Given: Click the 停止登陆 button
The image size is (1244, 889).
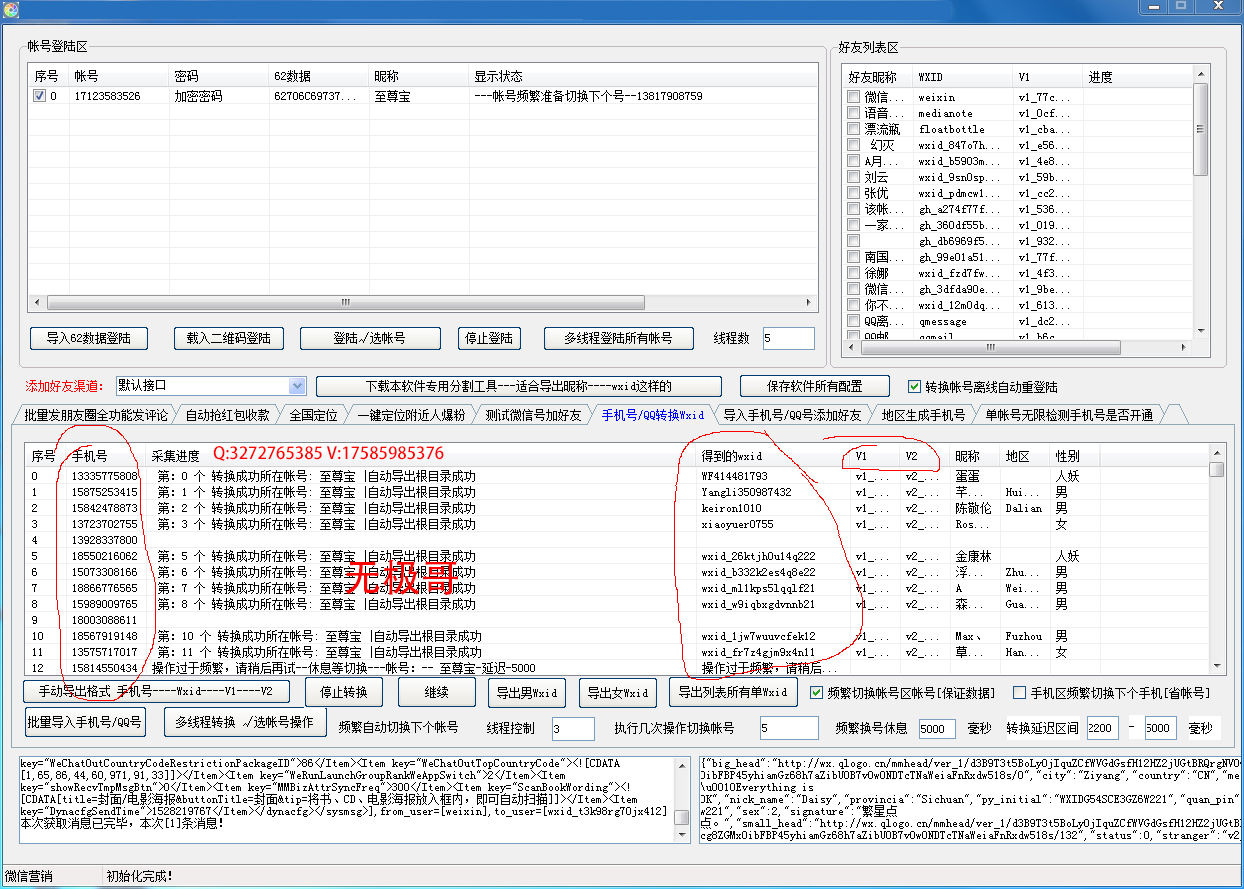Looking at the screenshot, I should [x=490, y=338].
